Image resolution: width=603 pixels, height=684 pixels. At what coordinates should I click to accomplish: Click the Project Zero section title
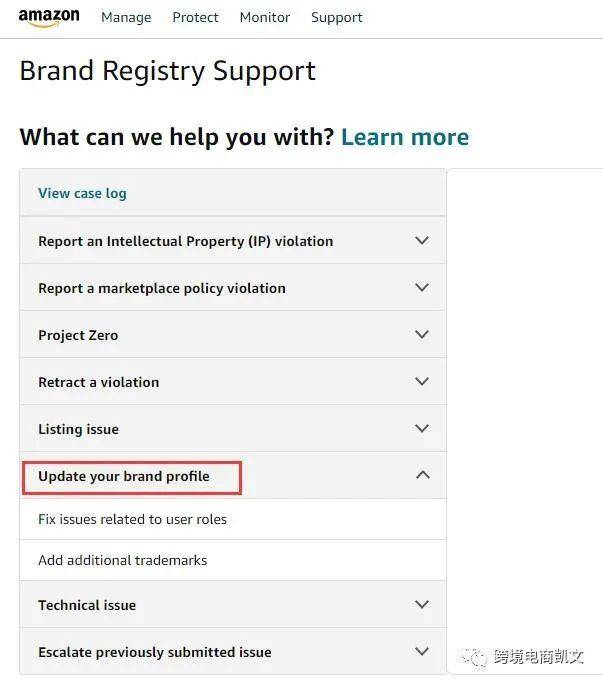[x=78, y=336]
